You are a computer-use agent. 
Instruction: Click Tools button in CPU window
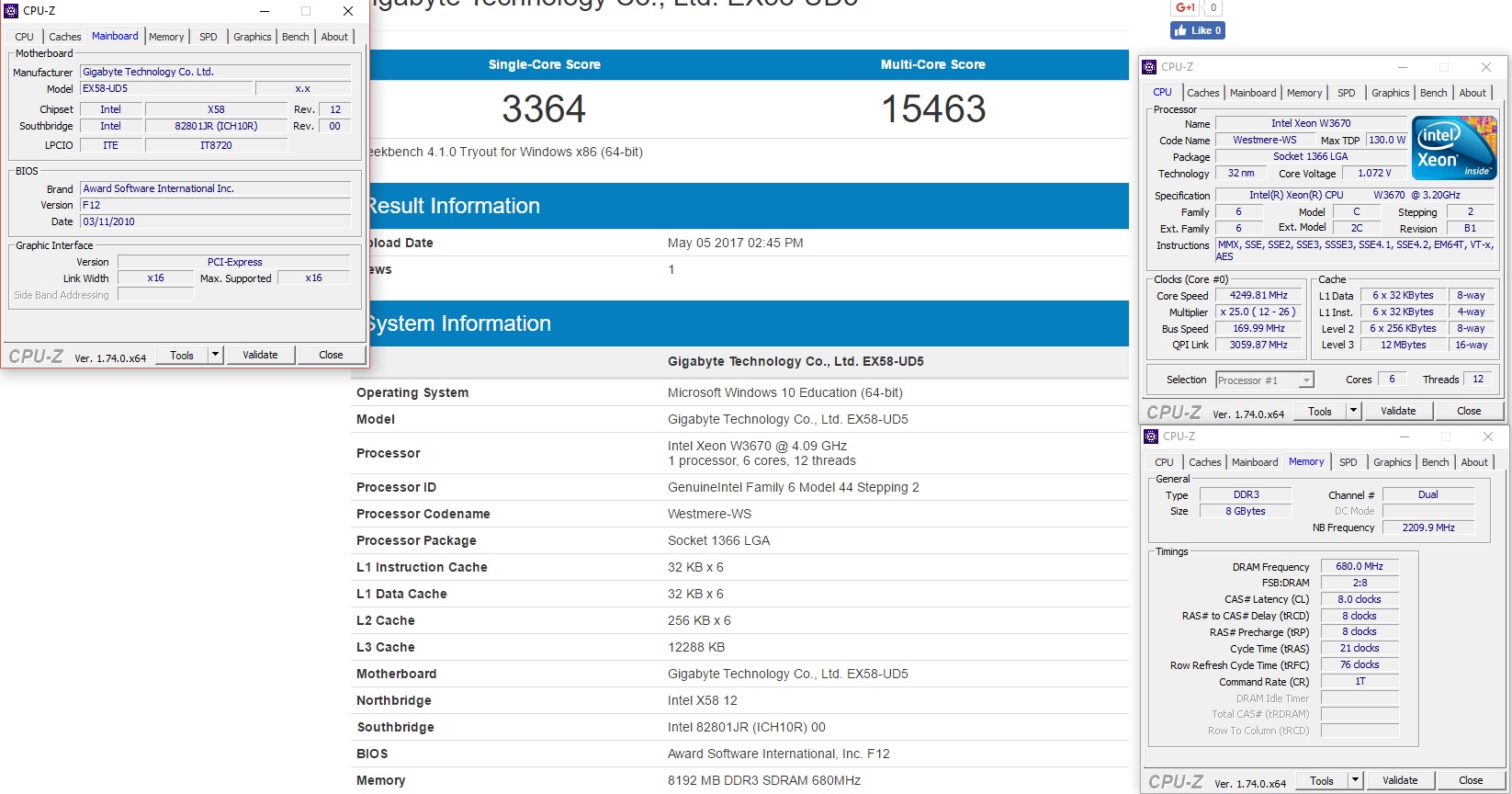coord(1320,411)
